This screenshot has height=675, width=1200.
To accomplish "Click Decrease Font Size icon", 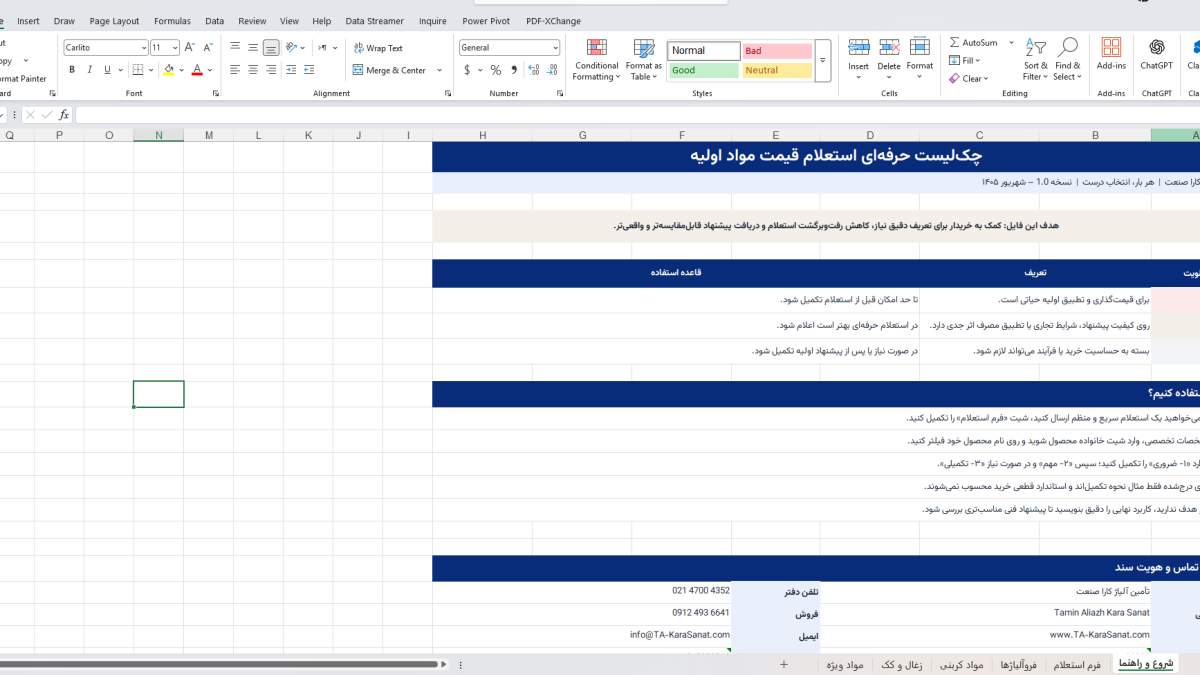I will click(207, 47).
